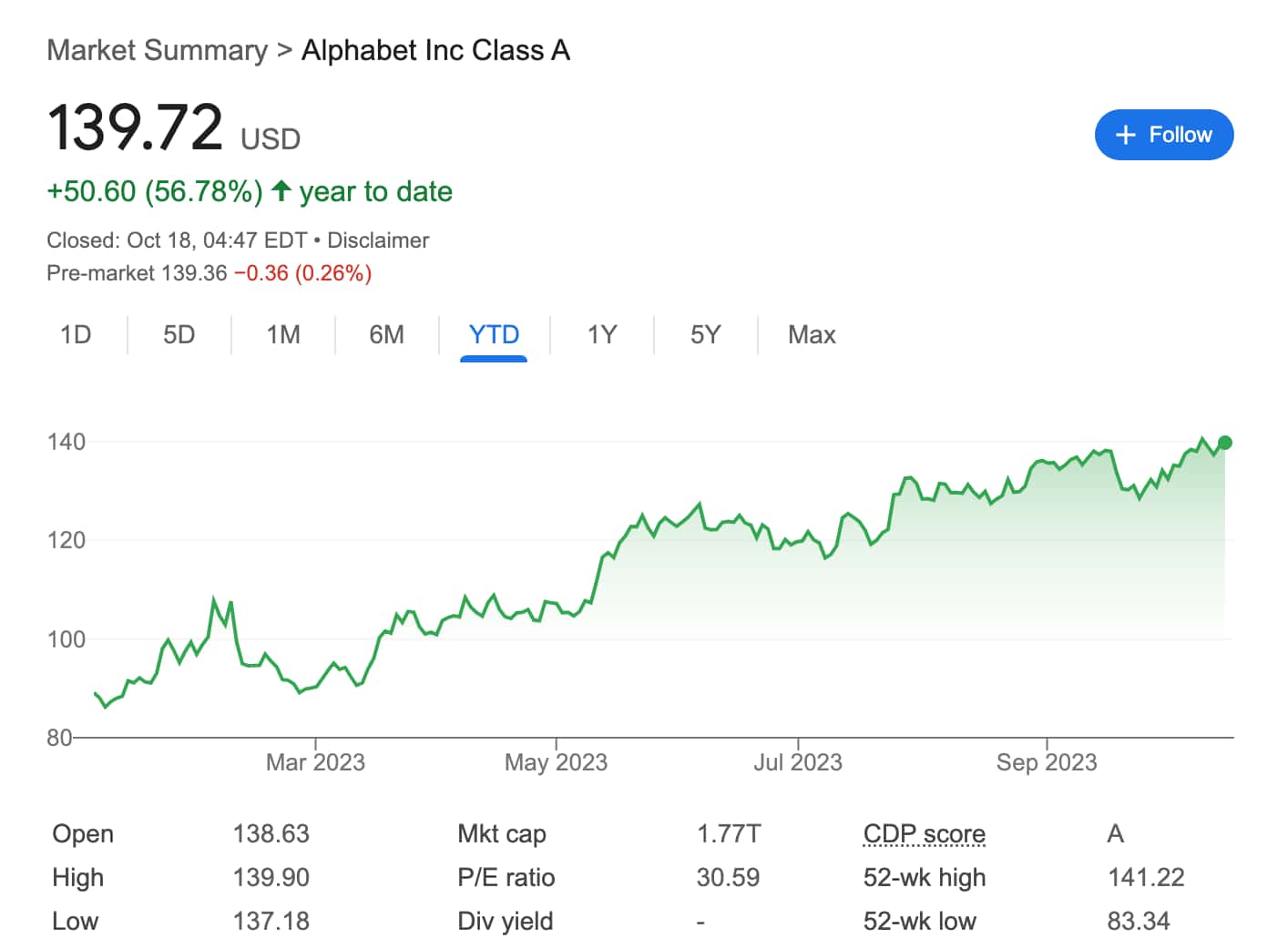
Task: Select the Max range tab
Action: tap(812, 335)
